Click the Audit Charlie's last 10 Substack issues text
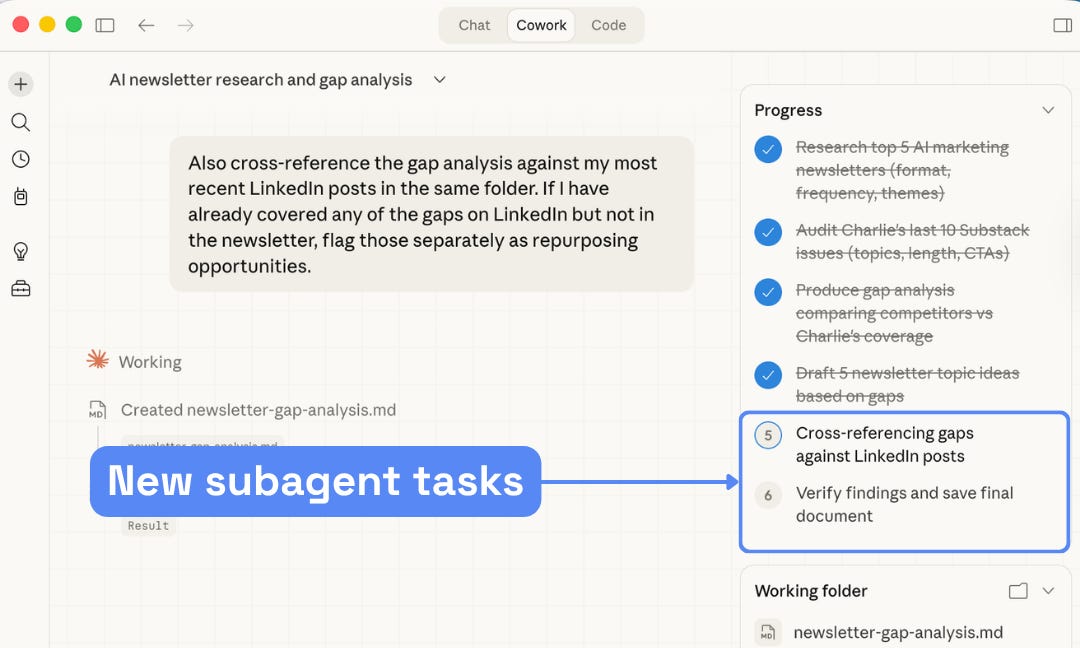Image resolution: width=1080 pixels, height=648 pixels. click(912, 241)
